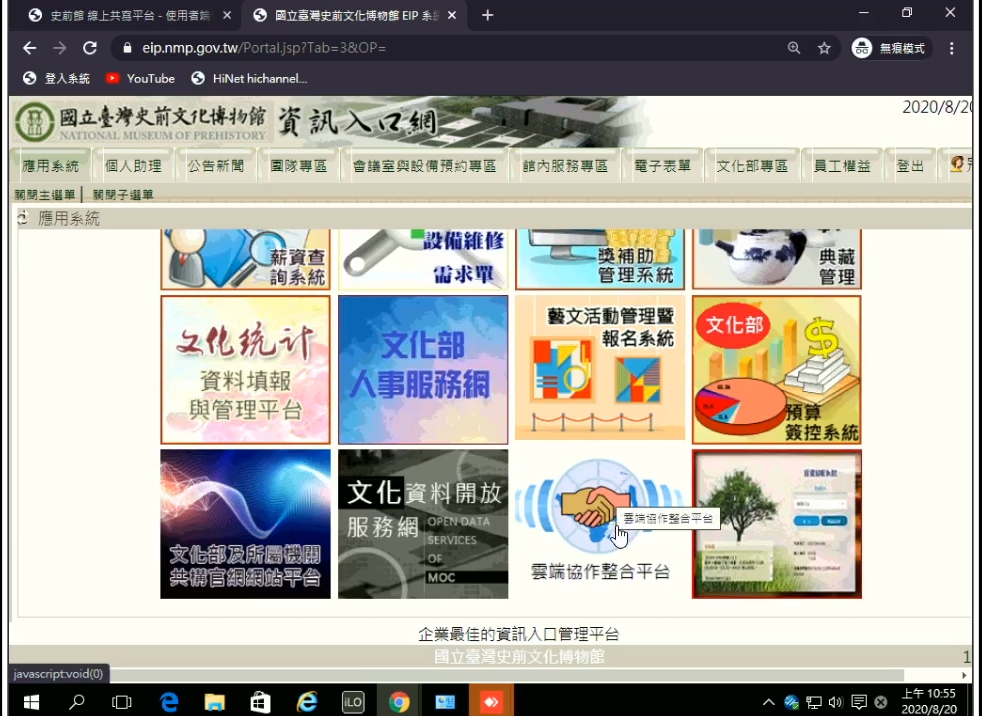Open the 文化資料開放服務網 tile
Screen dimensions: 982x716
click(423, 524)
